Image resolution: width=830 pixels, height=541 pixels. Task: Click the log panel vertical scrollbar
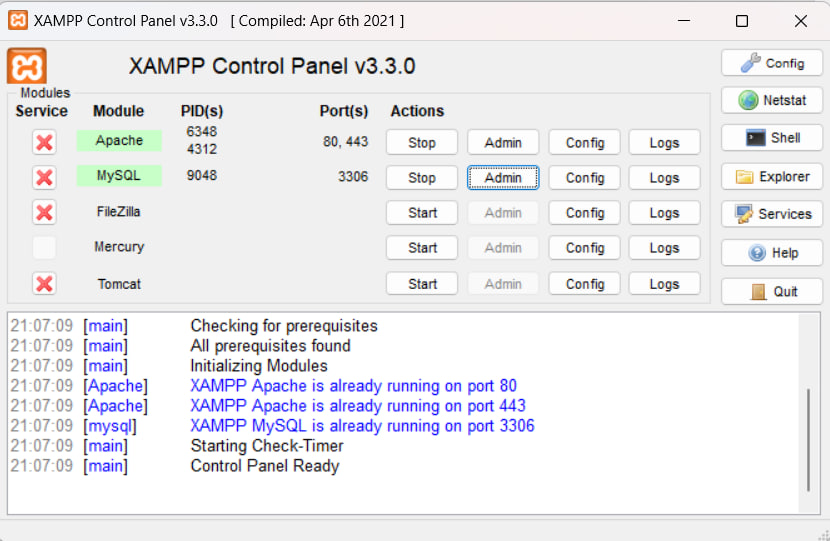tap(808, 440)
